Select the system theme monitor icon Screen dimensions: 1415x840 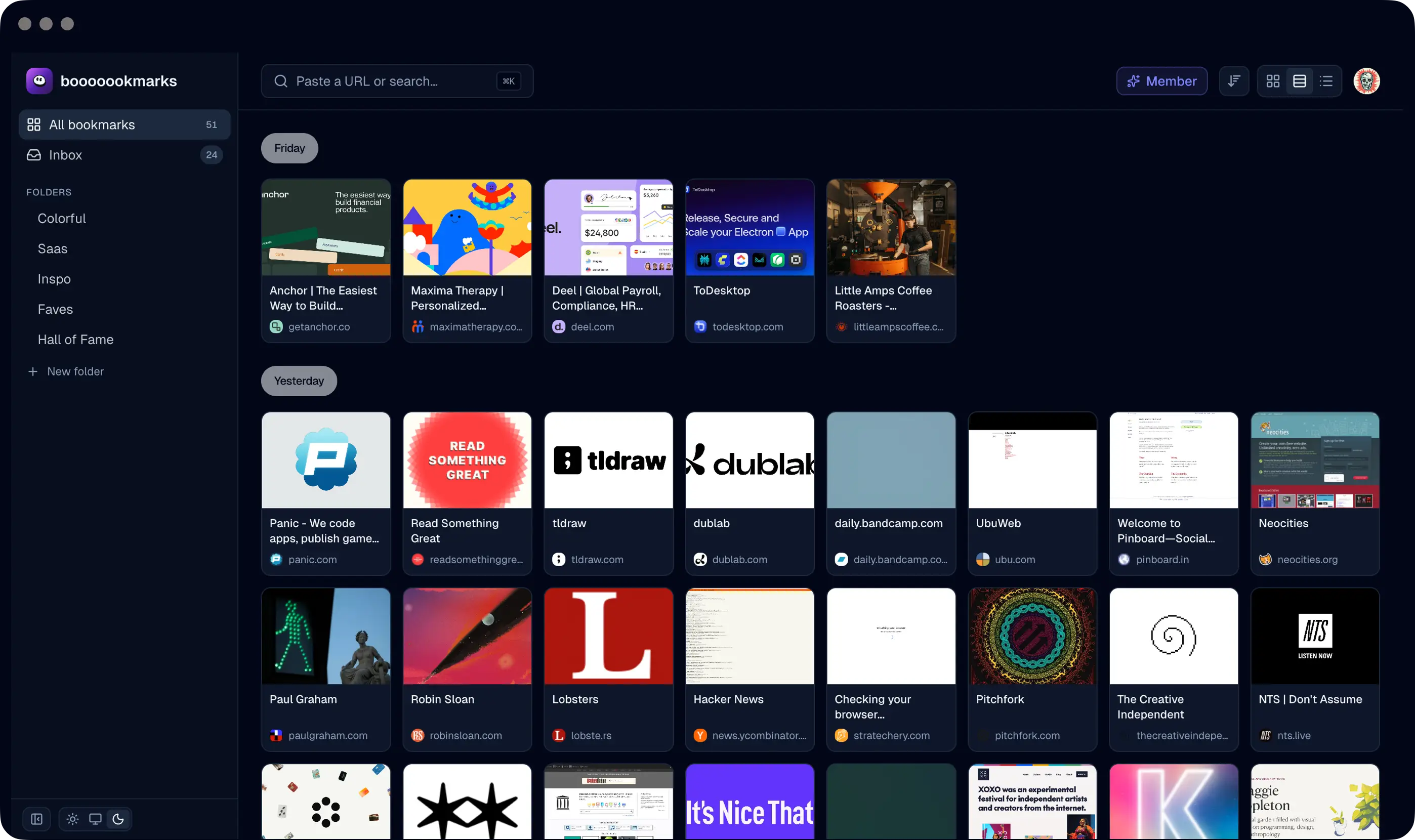(x=95, y=819)
